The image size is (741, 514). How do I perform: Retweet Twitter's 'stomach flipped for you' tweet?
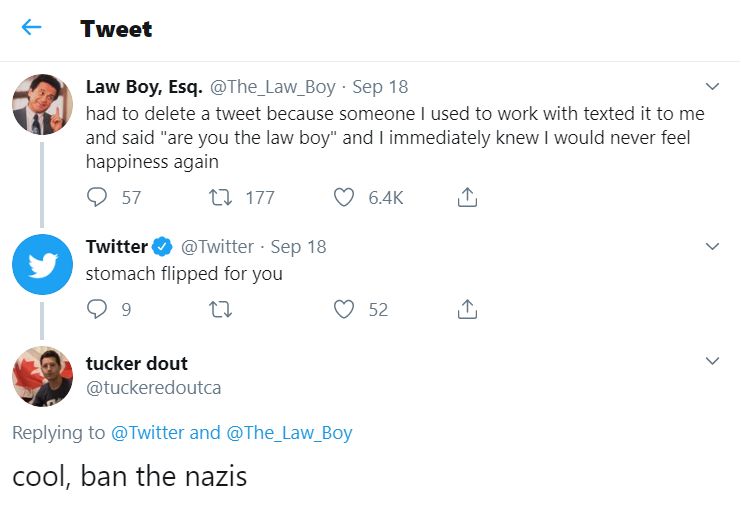click(220, 309)
